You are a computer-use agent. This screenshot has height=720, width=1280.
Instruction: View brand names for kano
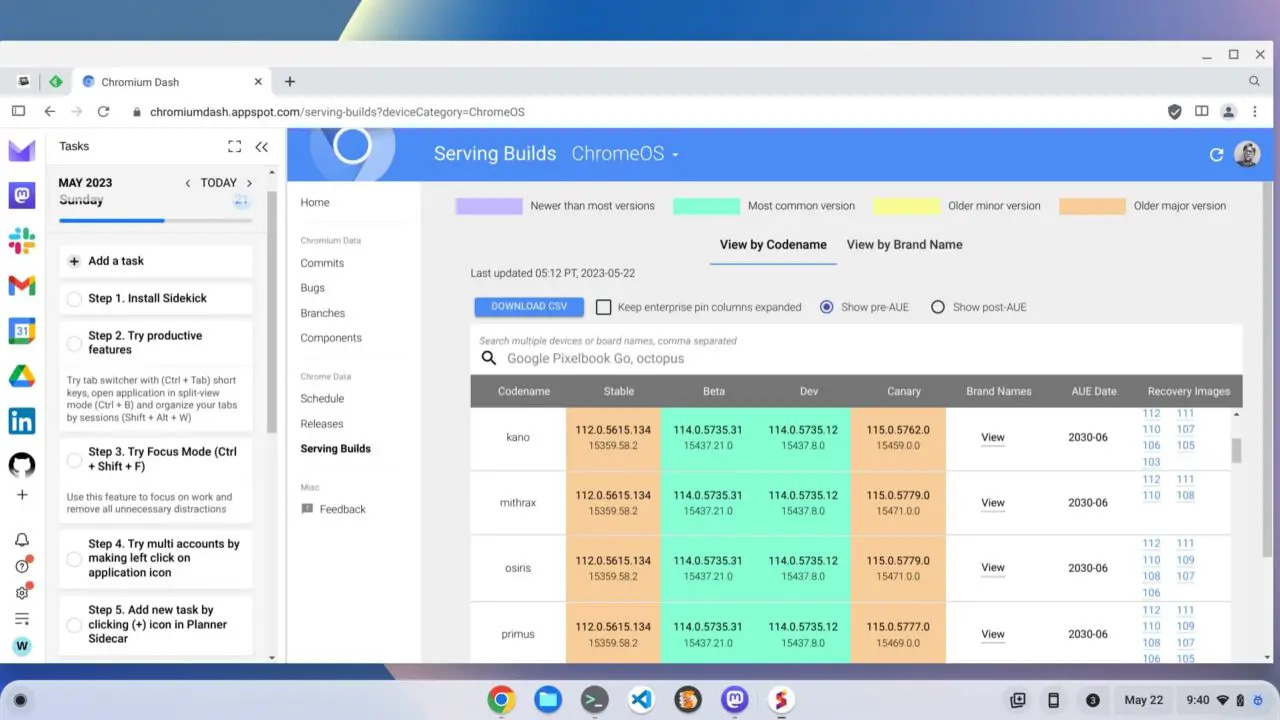click(x=992, y=438)
